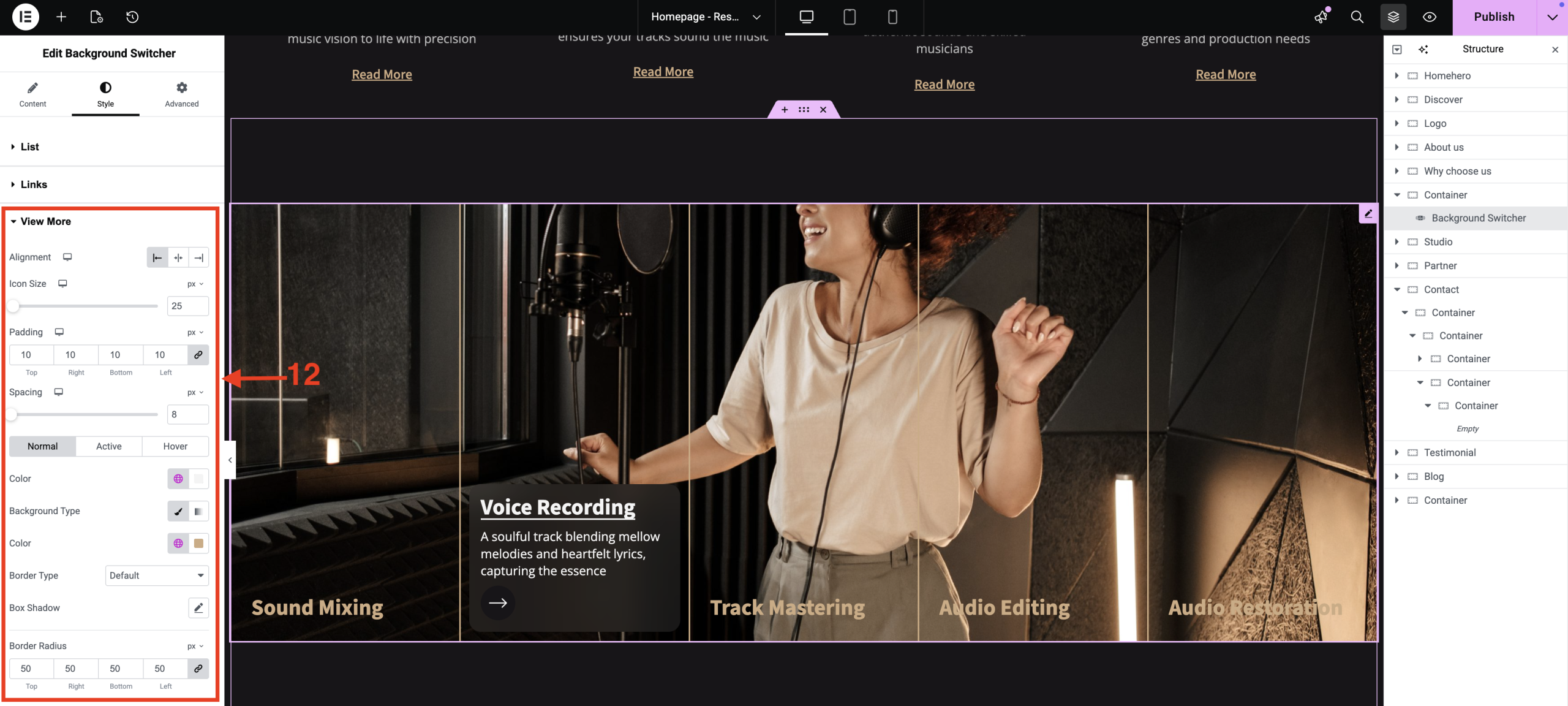The width and height of the screenshot is (1568, 706).
Task: Click the Elementor logo icon
Action: pyautogui.click(x=25, y=17)
